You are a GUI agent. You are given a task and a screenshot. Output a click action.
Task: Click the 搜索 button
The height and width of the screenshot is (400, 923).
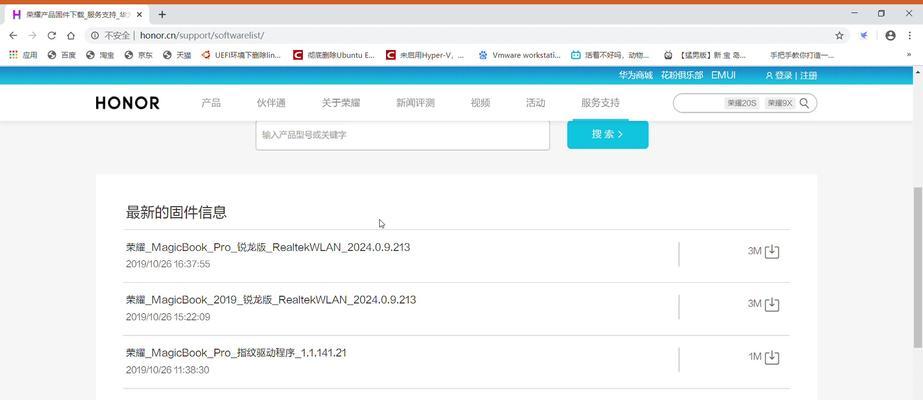coord(607,134)
